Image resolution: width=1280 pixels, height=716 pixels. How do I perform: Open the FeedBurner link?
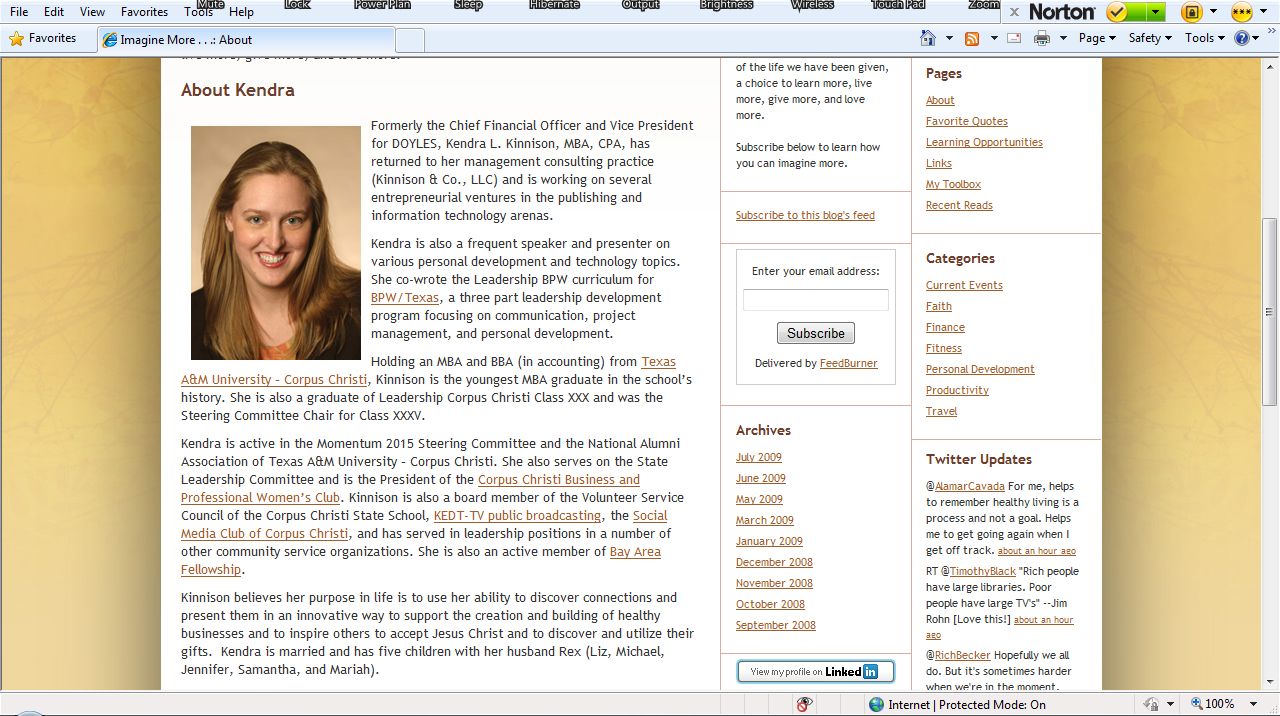[849, 363]
